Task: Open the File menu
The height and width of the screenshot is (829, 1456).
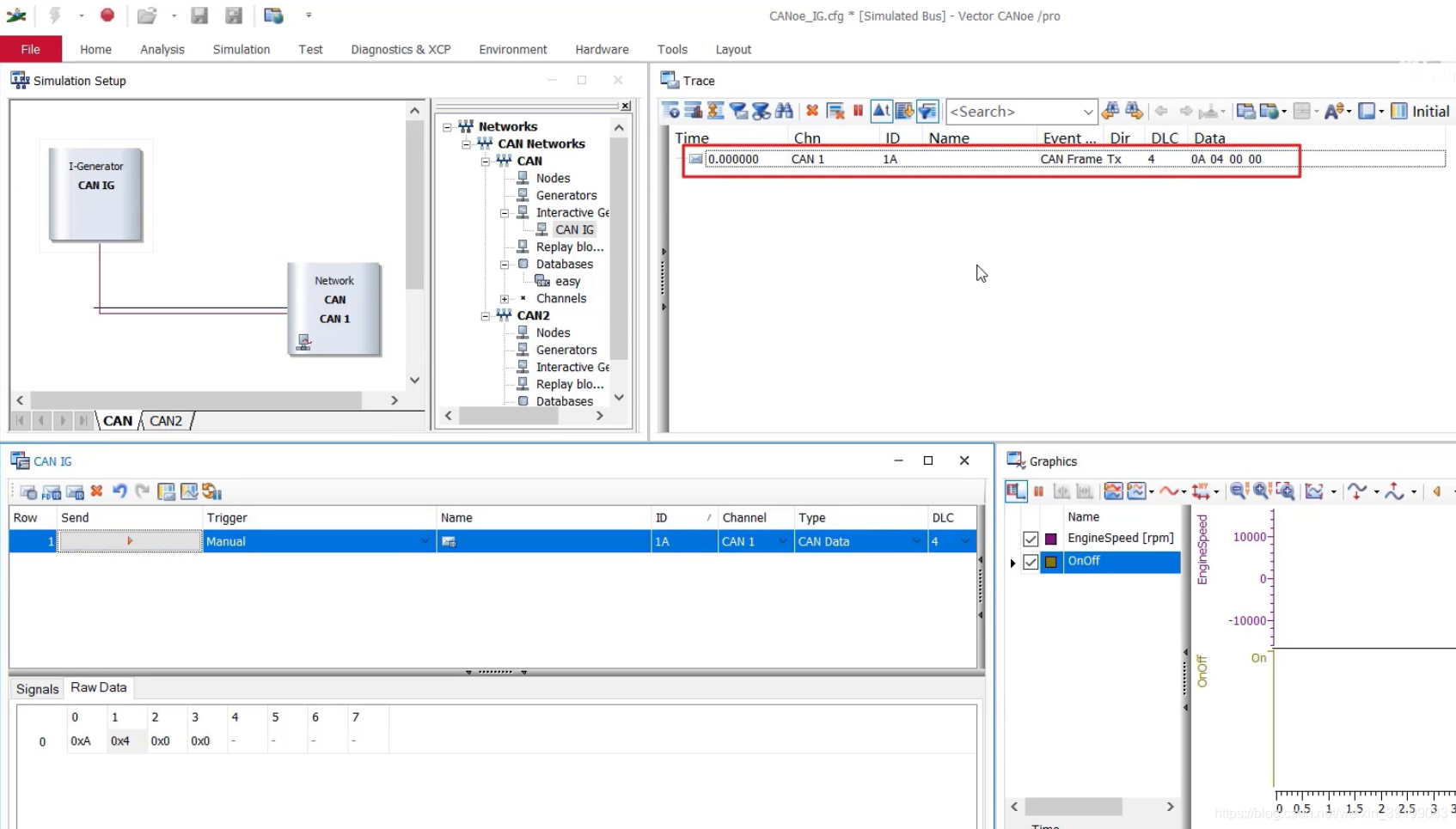Action: [31, 49]
